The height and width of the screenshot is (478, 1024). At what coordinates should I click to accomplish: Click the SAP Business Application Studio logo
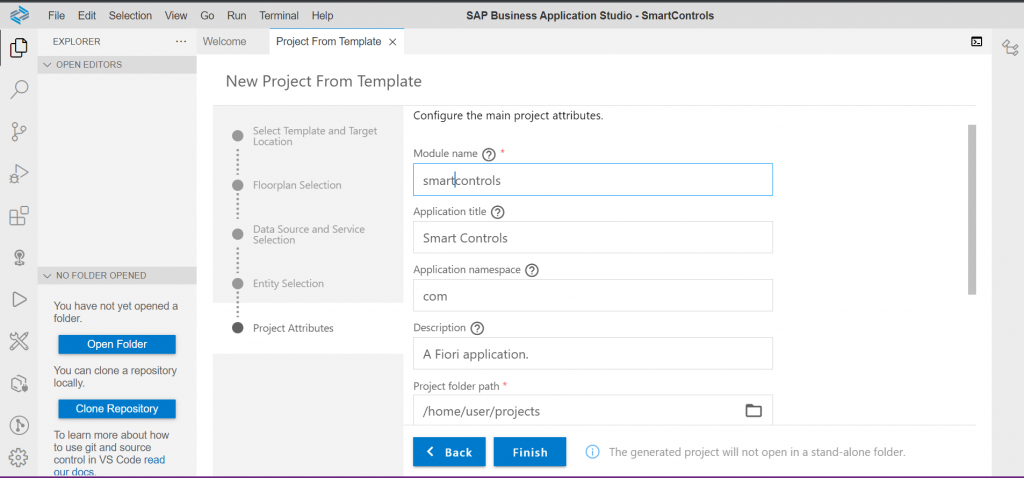click(20, 14)
